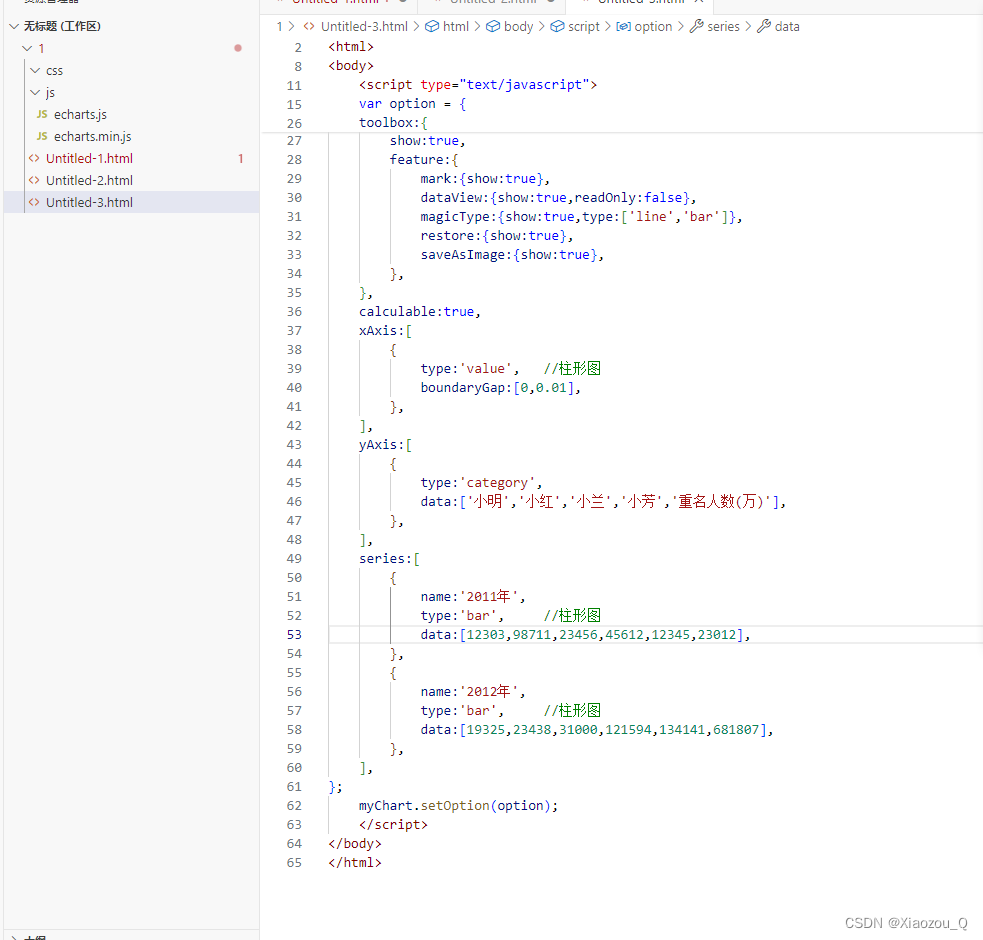983x940 pixels.
Task: Click the file icon before Untitled-3.html breadcrumb
Action: [309, 26]
